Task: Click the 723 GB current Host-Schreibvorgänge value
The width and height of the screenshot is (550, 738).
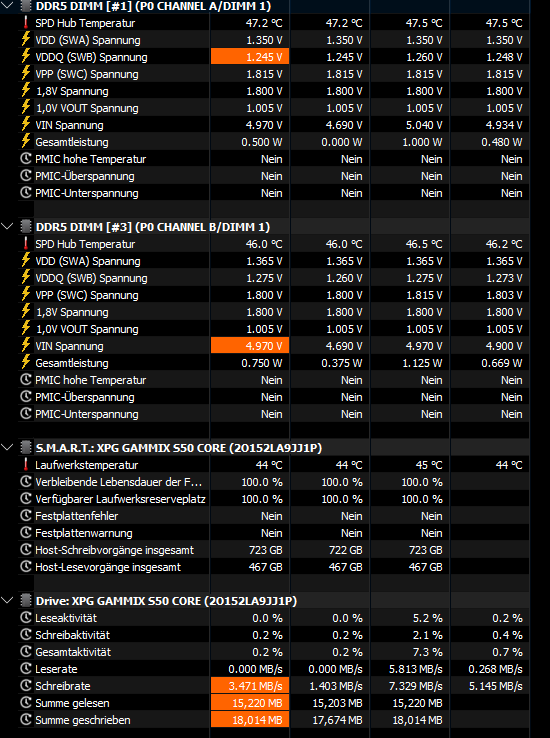Action: point(266,550)
